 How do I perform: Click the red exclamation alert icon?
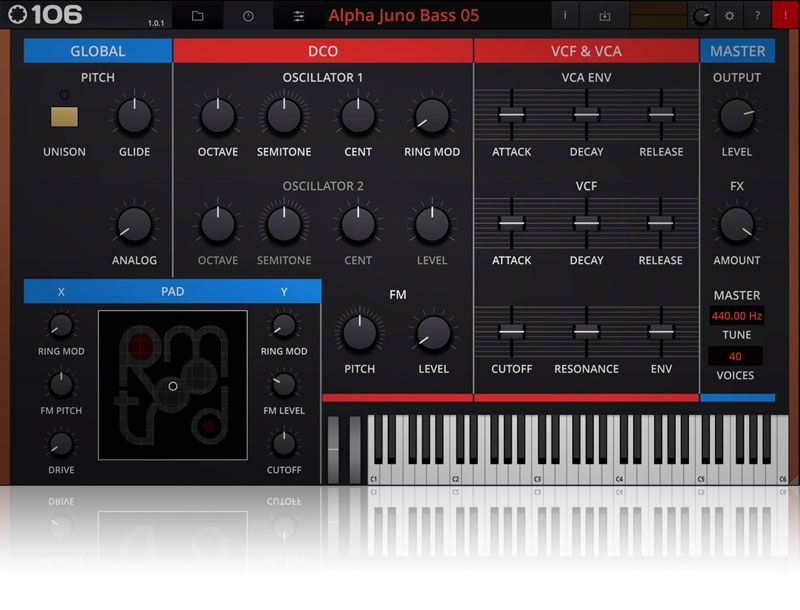[x=785, y=15]
